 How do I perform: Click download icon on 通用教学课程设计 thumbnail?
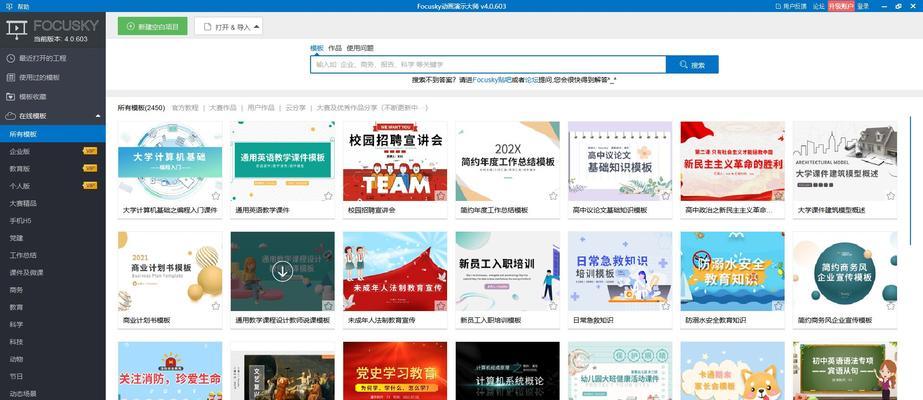pyautogui.click(x=283, y=271)
